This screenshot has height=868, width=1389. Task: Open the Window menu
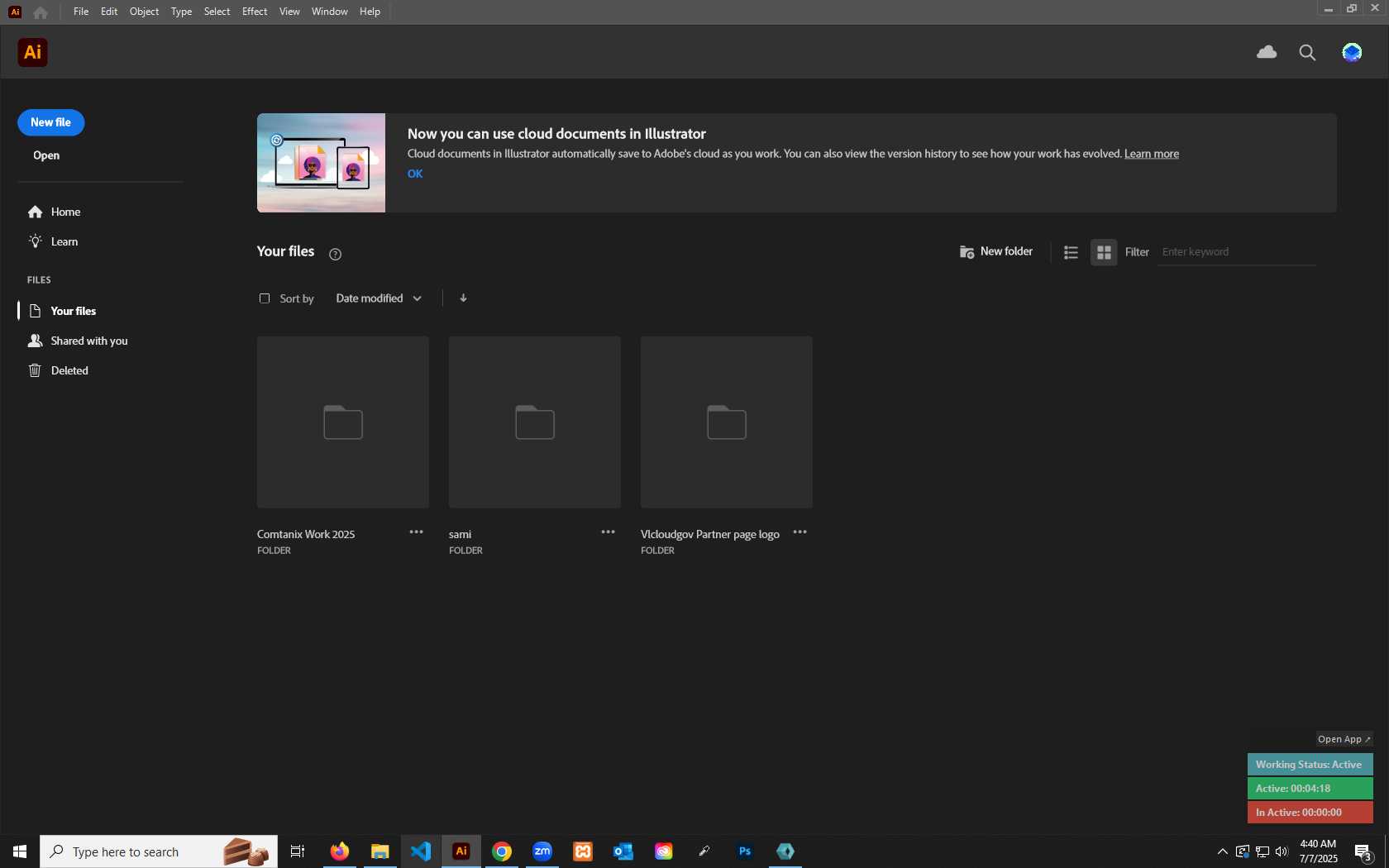point(329,12)
